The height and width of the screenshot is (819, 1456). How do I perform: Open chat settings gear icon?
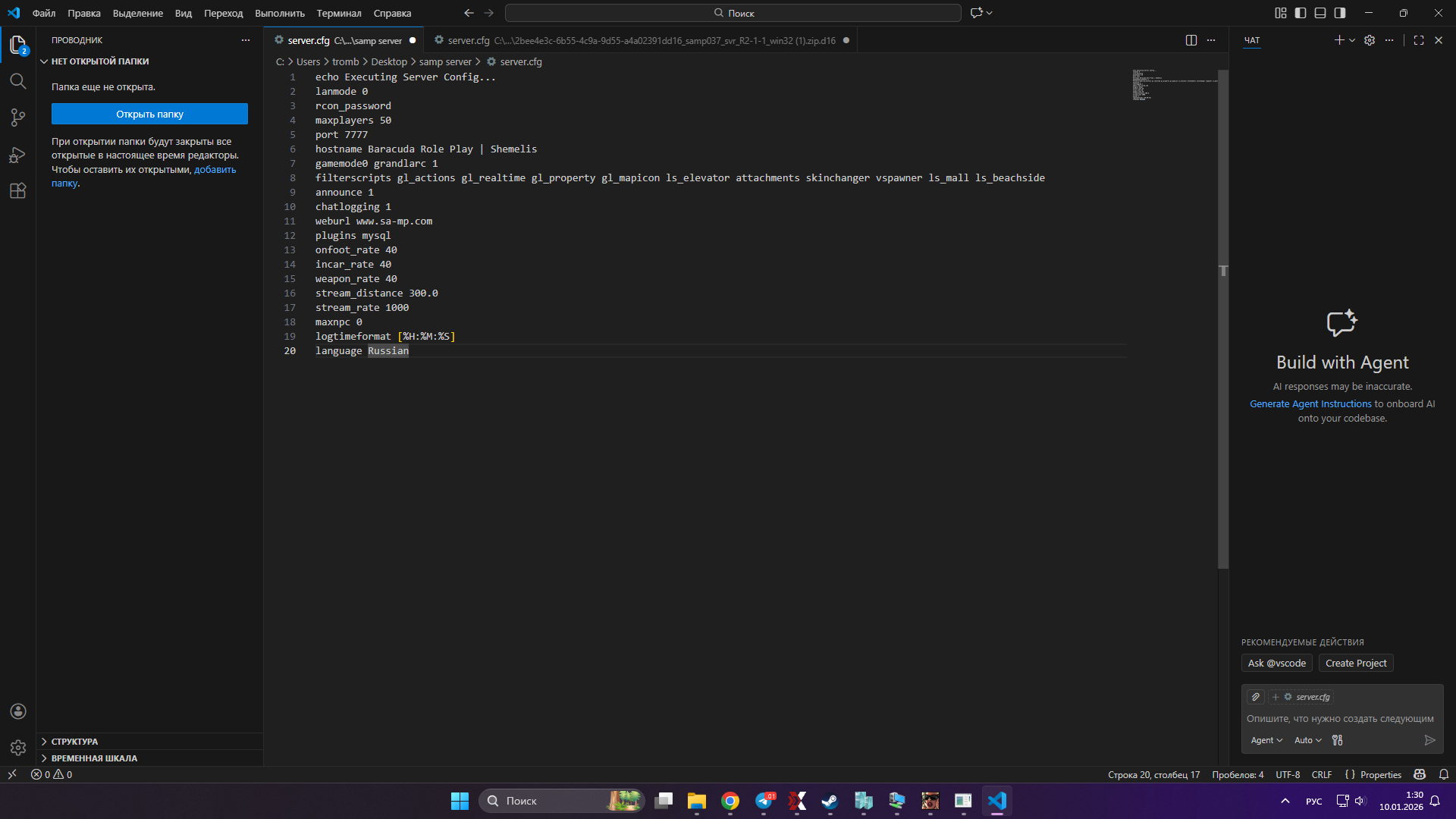pyautogui.click(x=1369, y=40)
